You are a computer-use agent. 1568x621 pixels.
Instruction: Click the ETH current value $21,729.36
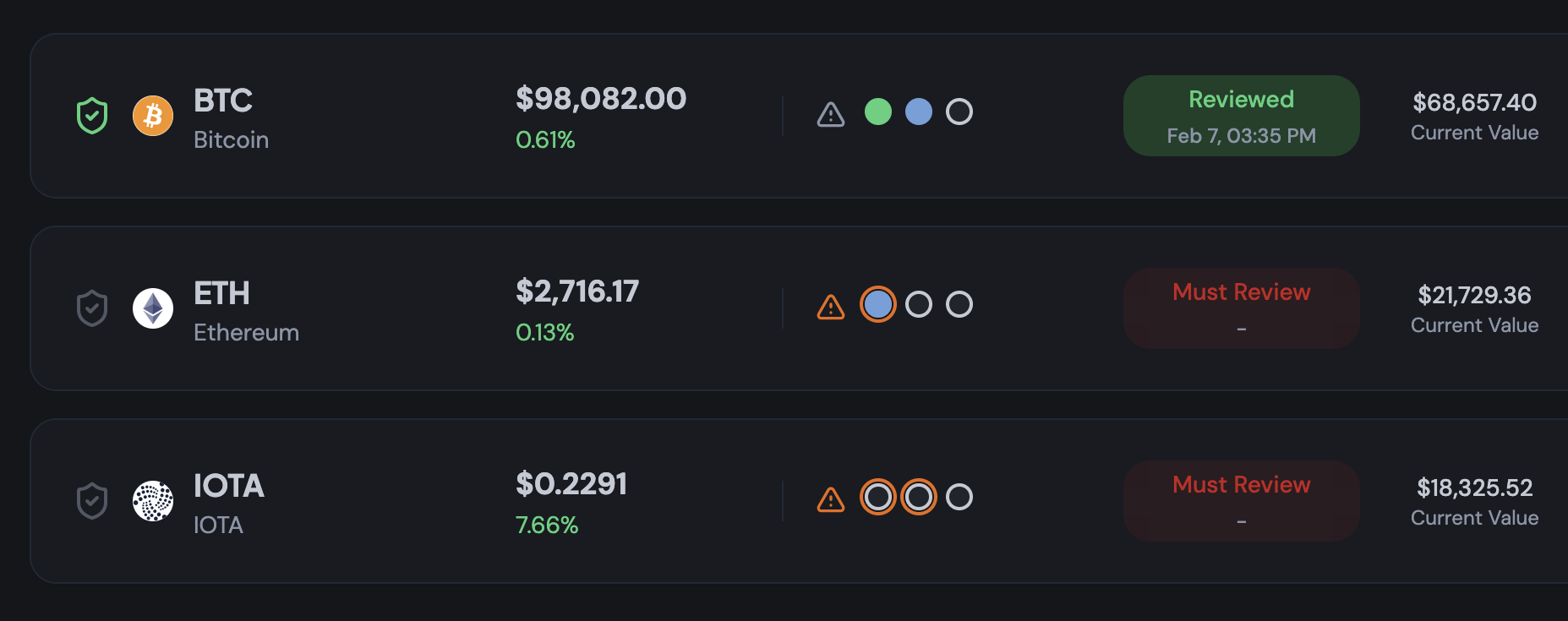coord(1474,295)
